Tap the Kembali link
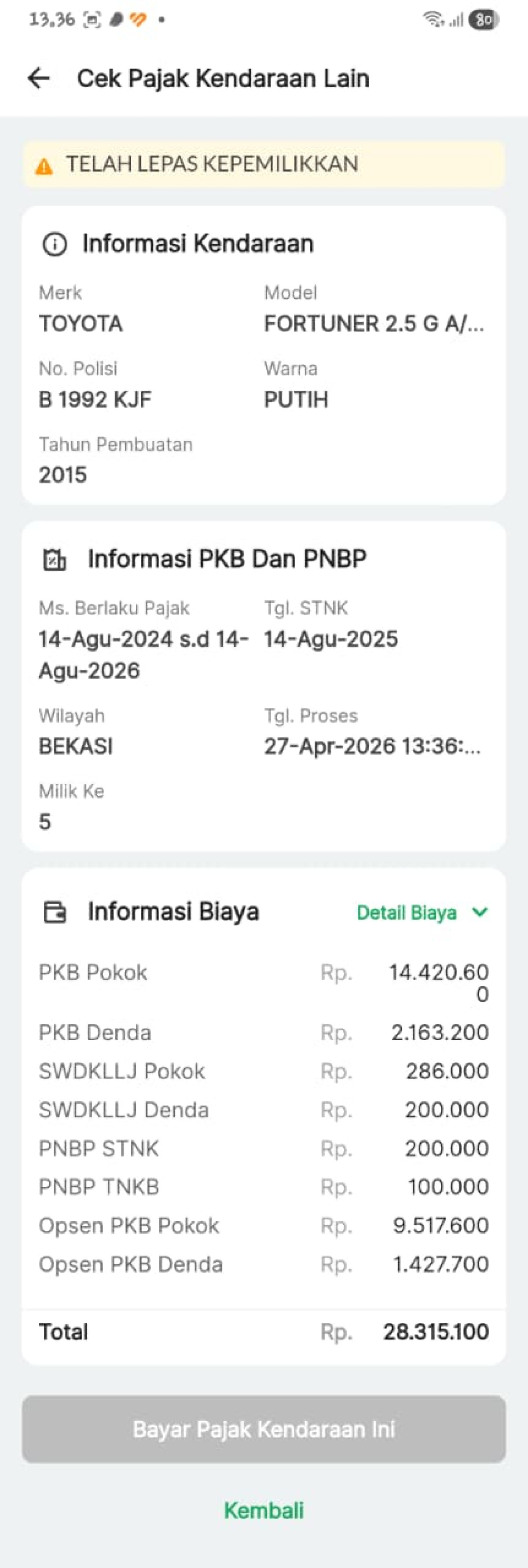528x1568 pixels. [264, 1510]
